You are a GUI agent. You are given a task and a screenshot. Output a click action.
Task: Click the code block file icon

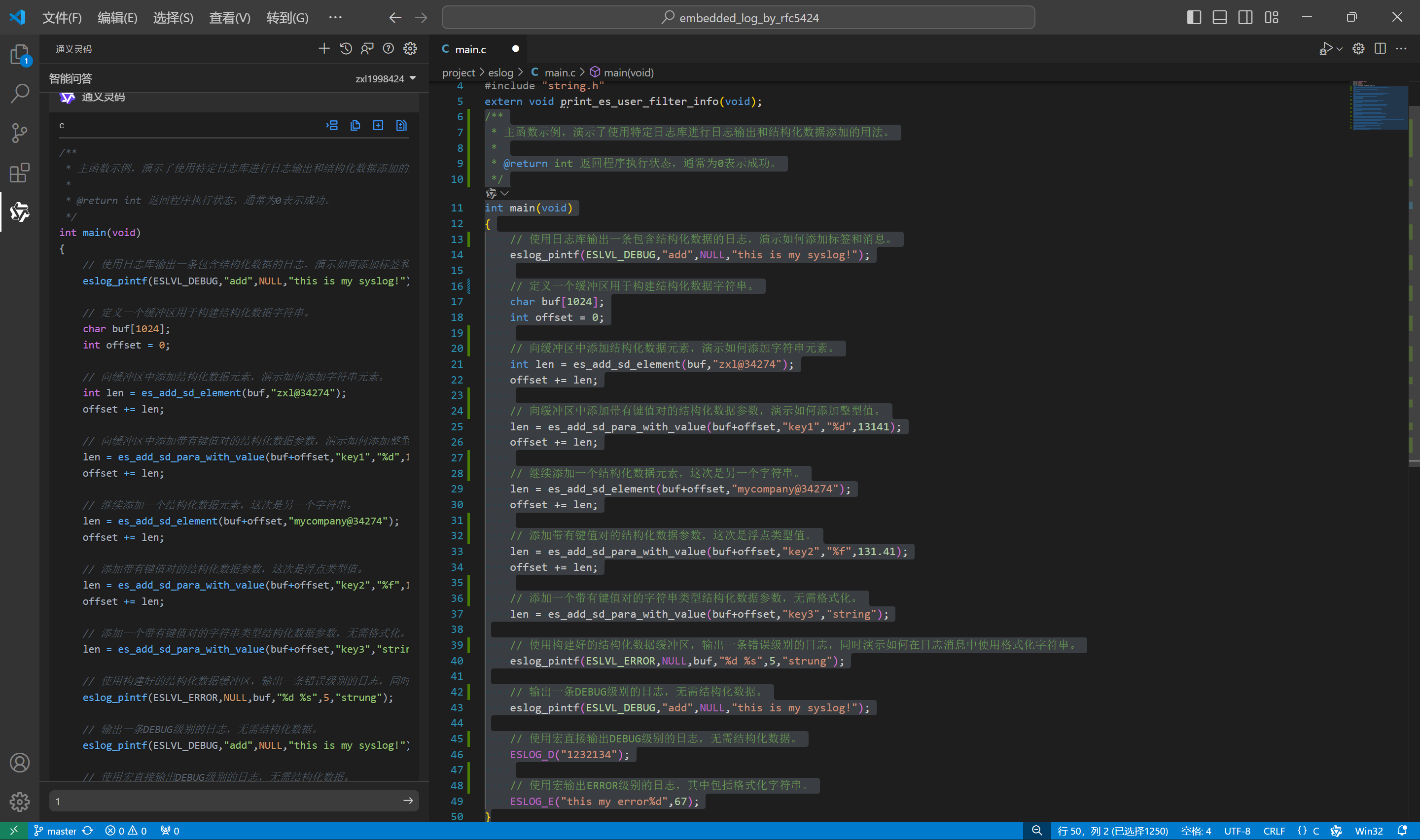click(401, 125)
